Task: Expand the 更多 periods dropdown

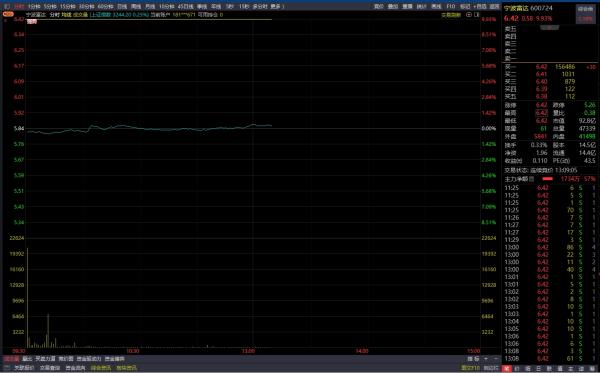Action: click(x=276, y=7)
